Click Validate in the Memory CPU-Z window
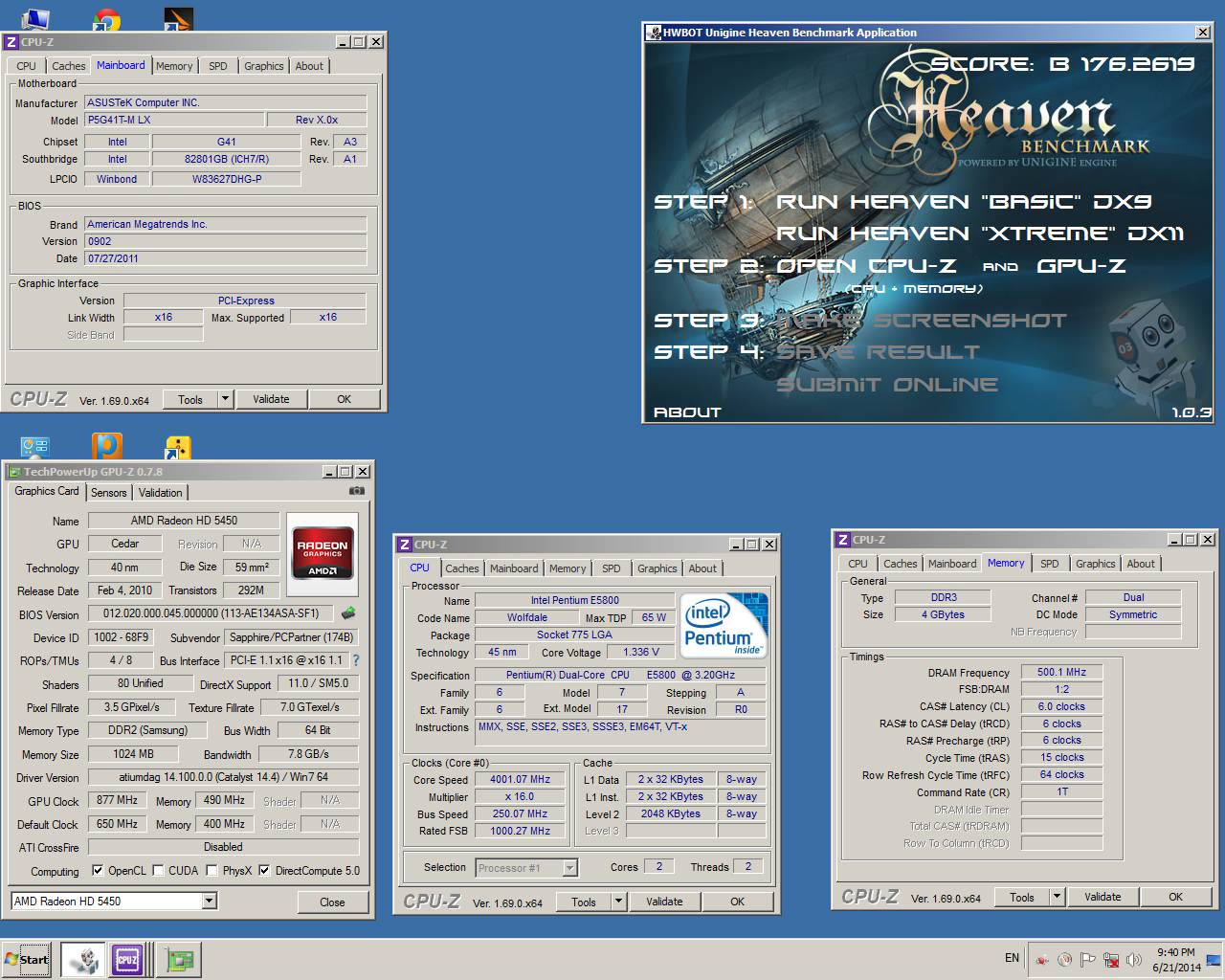The image size is (1225, 980). [1102, 897]
